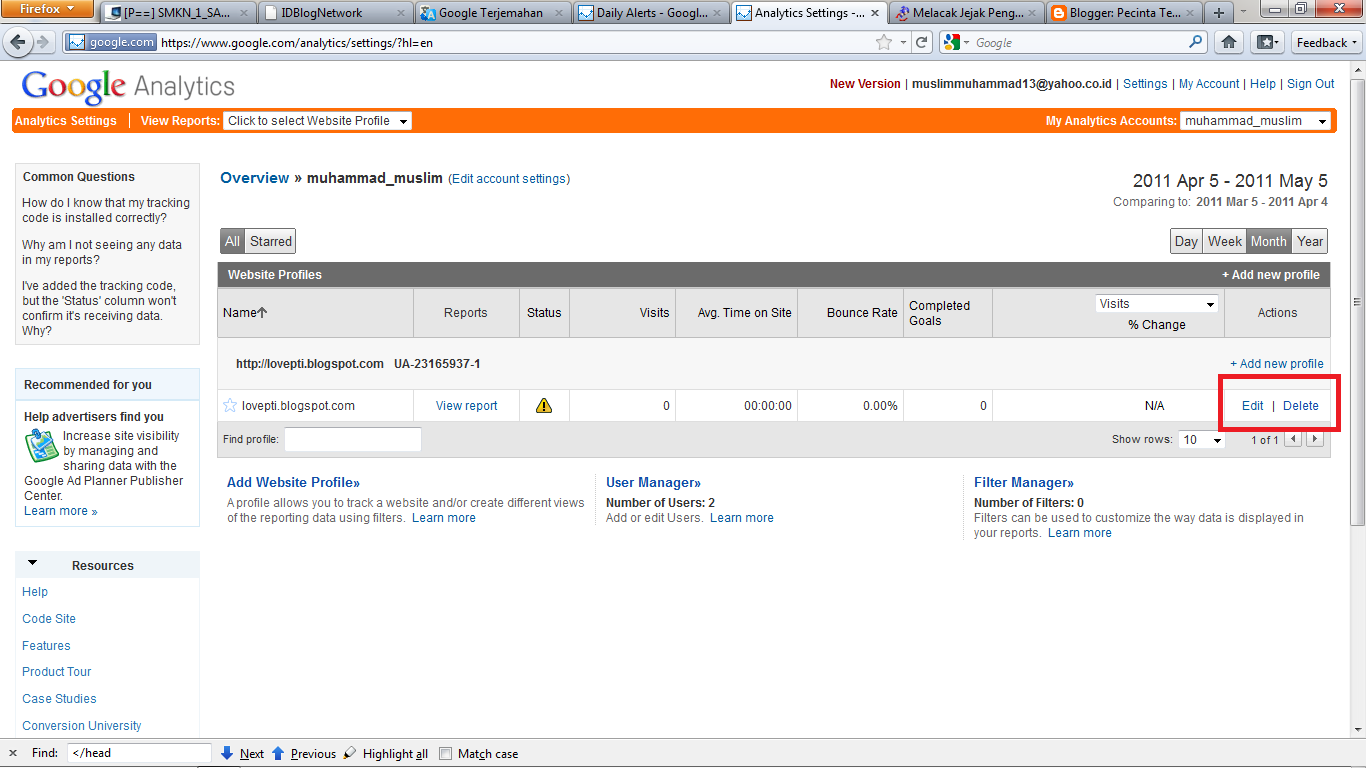Image resolution: width=1366 pixels, height=768 pixels.
Task: Find previous match with Previous arrow
Action: click(304, 754)
